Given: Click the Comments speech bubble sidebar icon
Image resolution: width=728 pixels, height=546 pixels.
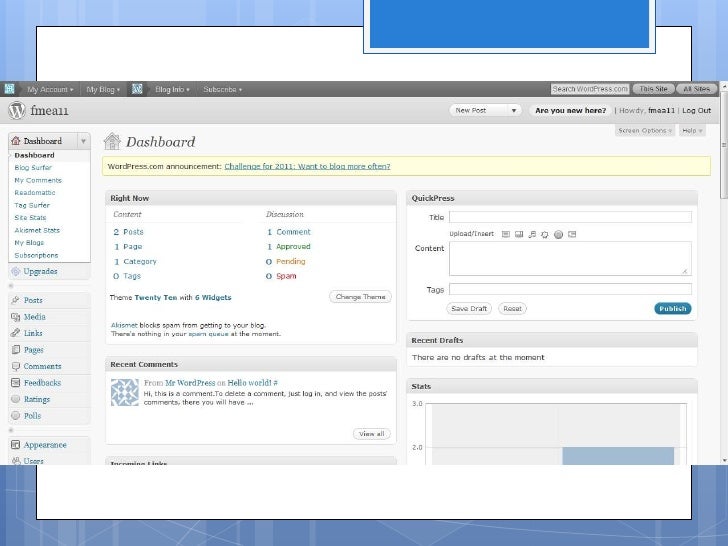Looking at the screenshot, I should (15, 366).
